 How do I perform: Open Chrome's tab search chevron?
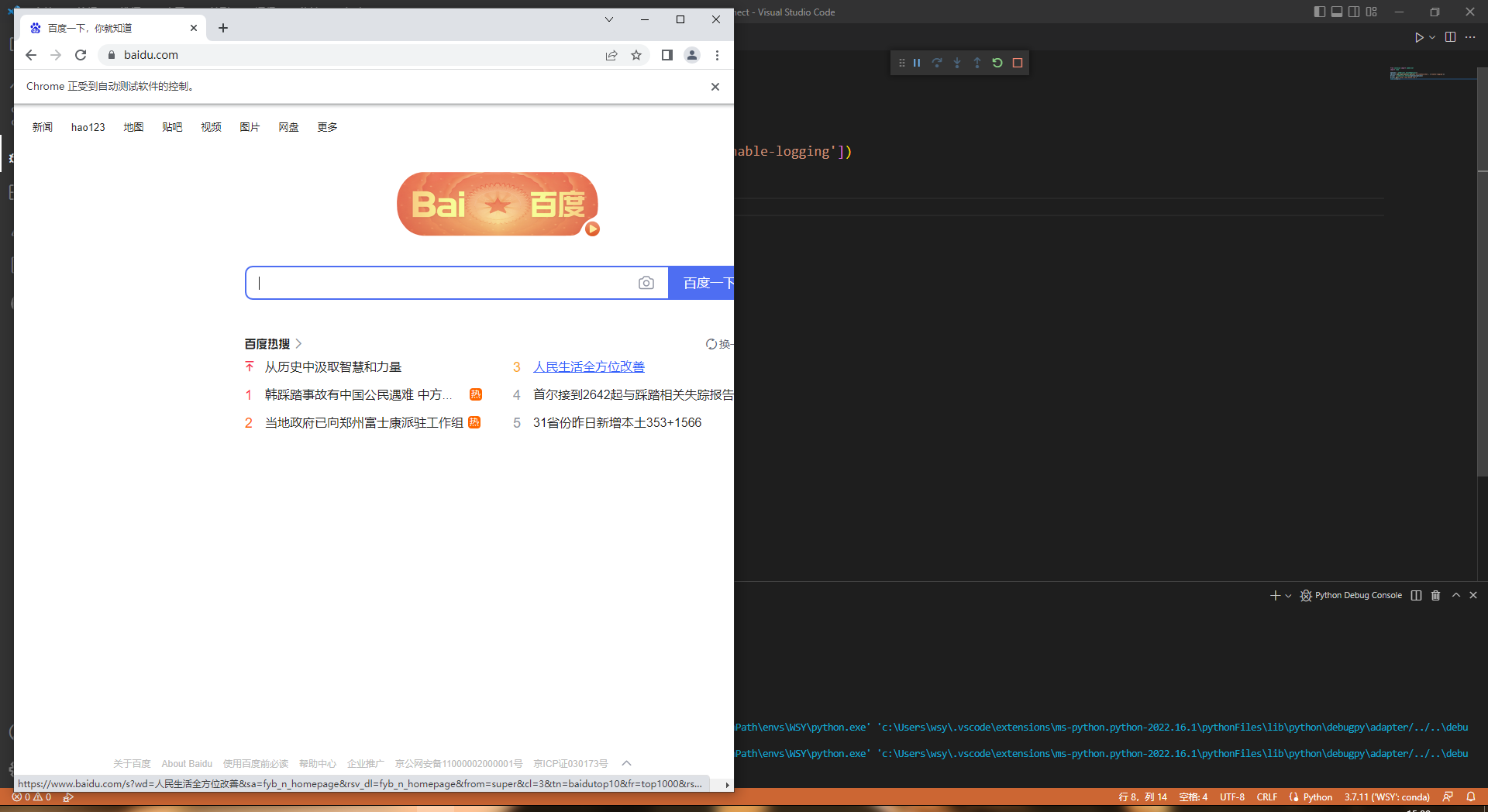(x=608, y=19)
